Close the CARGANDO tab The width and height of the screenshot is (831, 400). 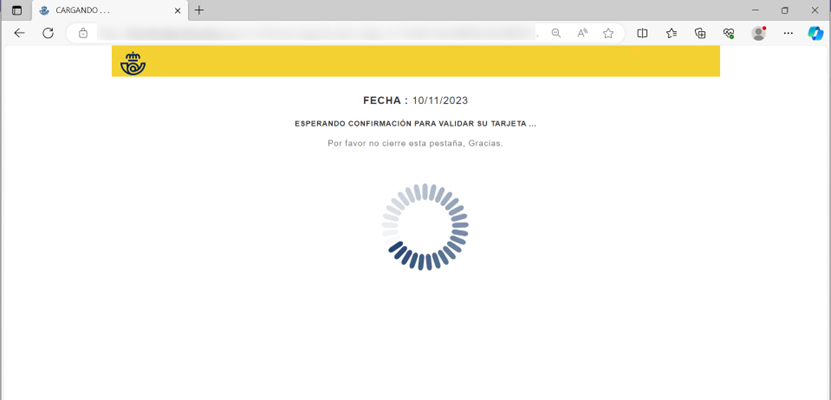[x=178, y=11]
